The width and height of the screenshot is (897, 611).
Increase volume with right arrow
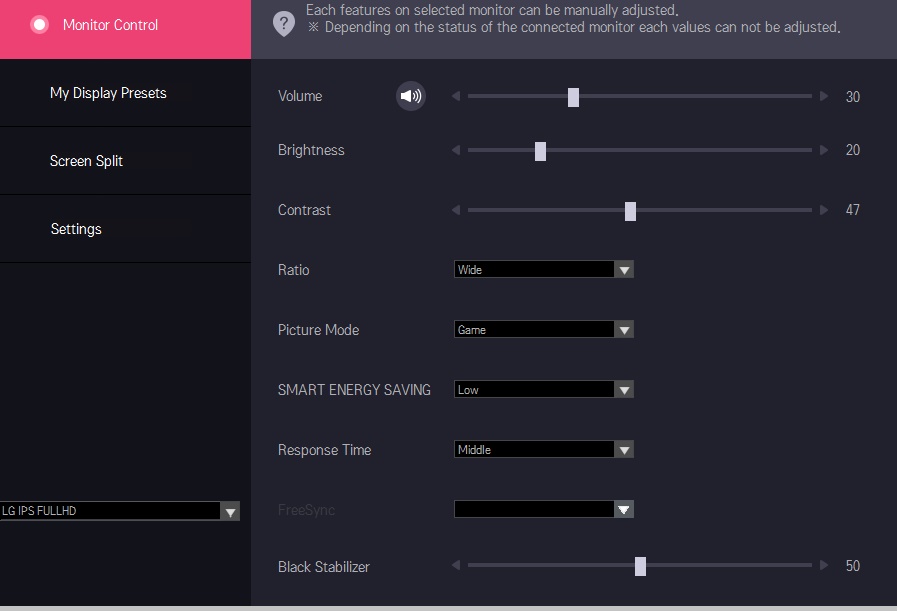pos(824,96)
